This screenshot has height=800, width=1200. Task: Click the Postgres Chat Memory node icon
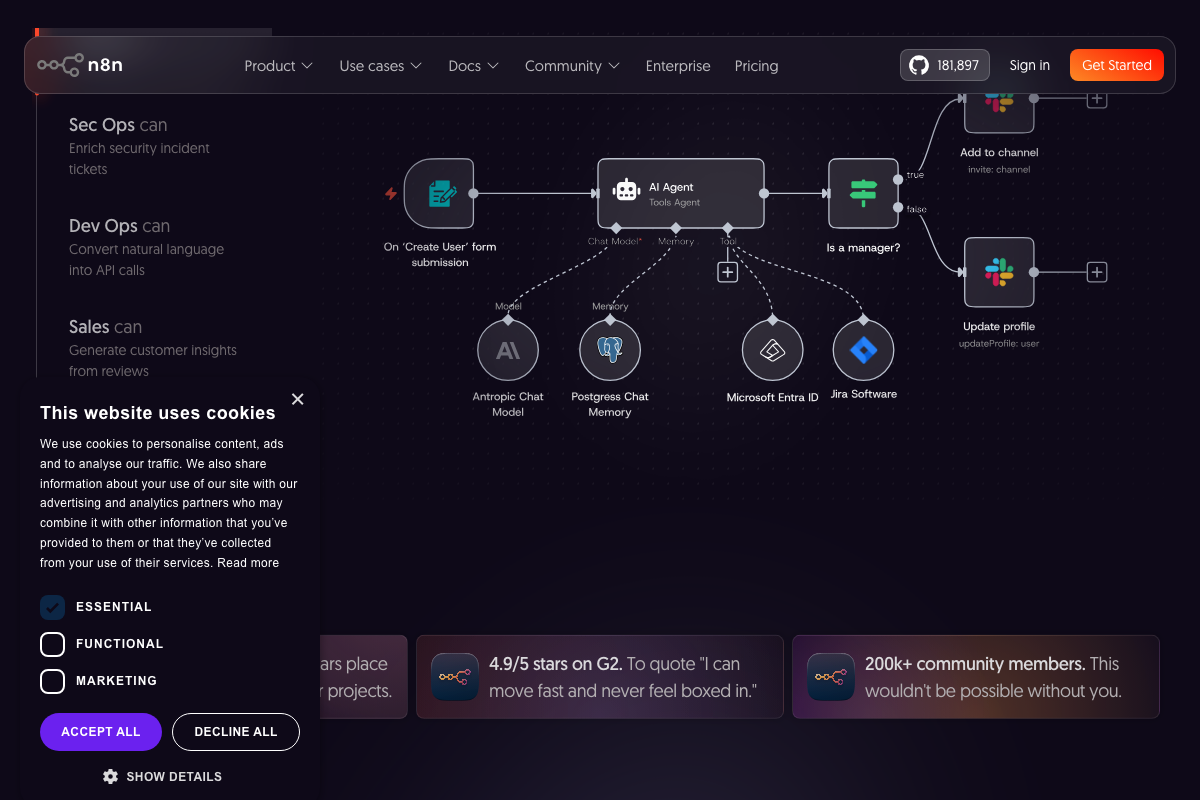point(610,350)
